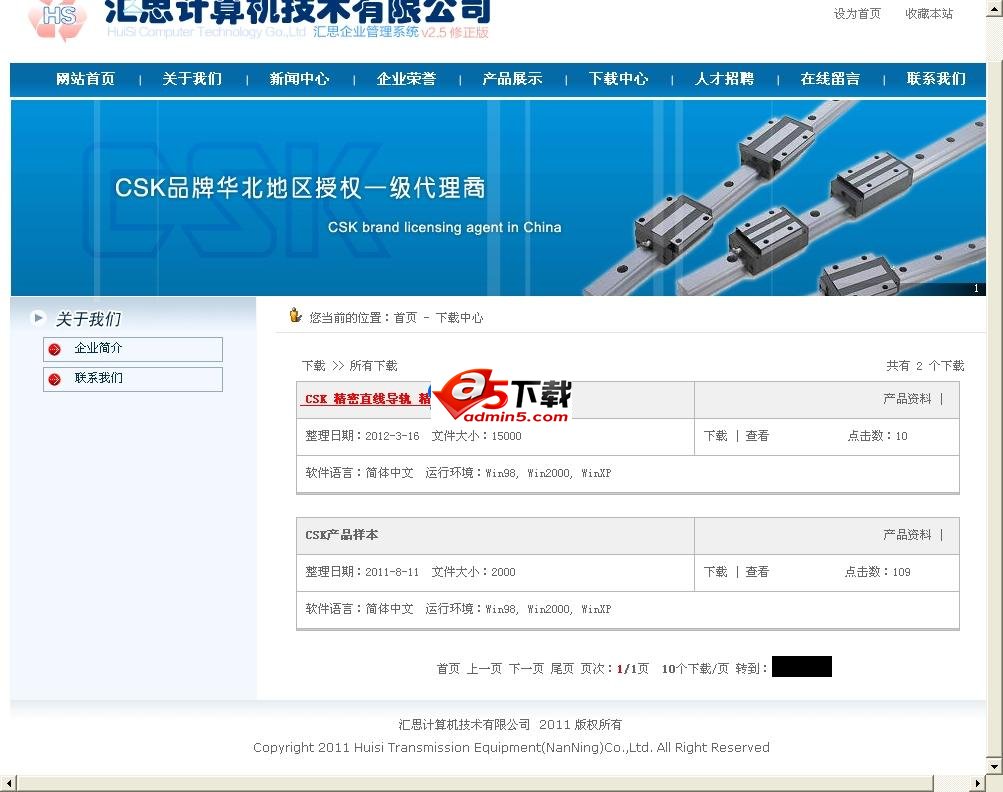Click 尾页 pagination link
This screenshot has width=1003, height=792.
[x=562, y=669]
